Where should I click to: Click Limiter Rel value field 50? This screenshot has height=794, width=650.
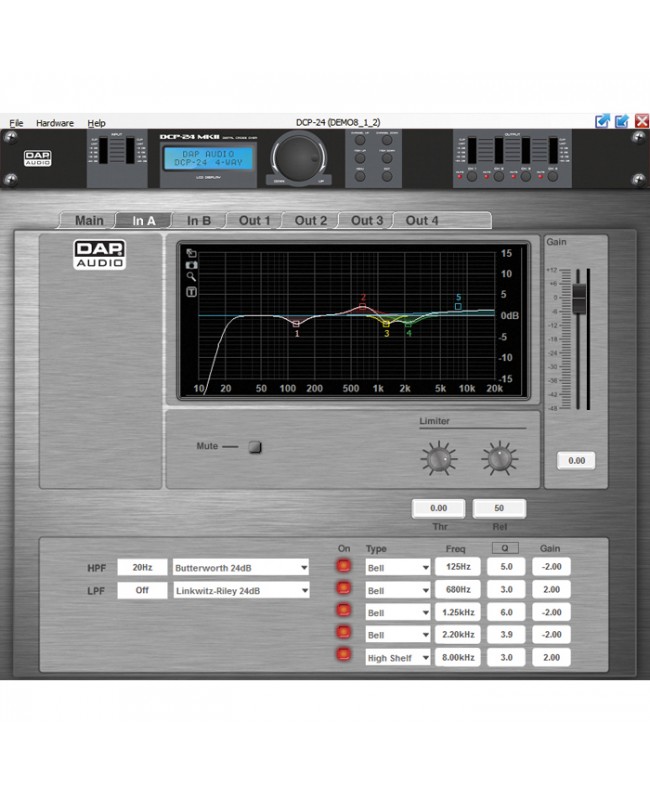click(x=499, y=508)
